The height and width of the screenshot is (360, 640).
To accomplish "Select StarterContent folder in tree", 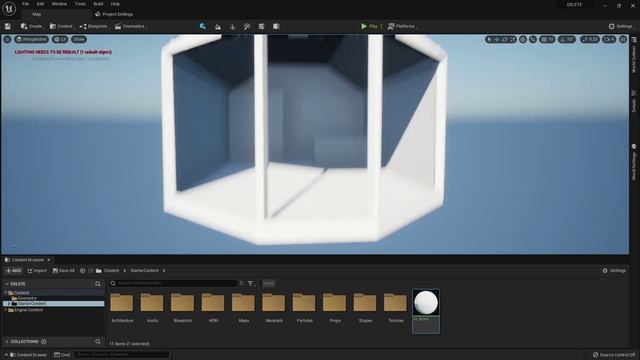I will pyautogui.click(x=54, y=304).
